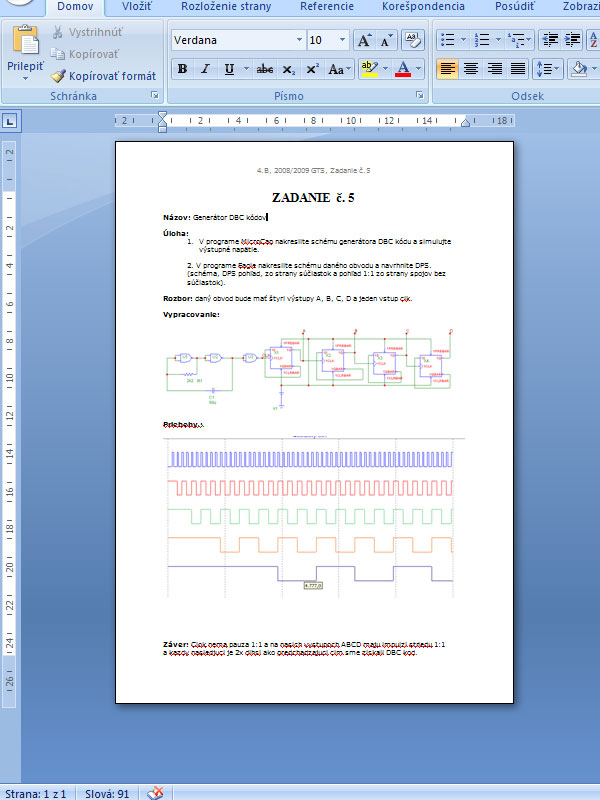Image resolution: width=600 pixels, height=800 pixels.
Task: Center the paragraph text
Action: (471, 69)
